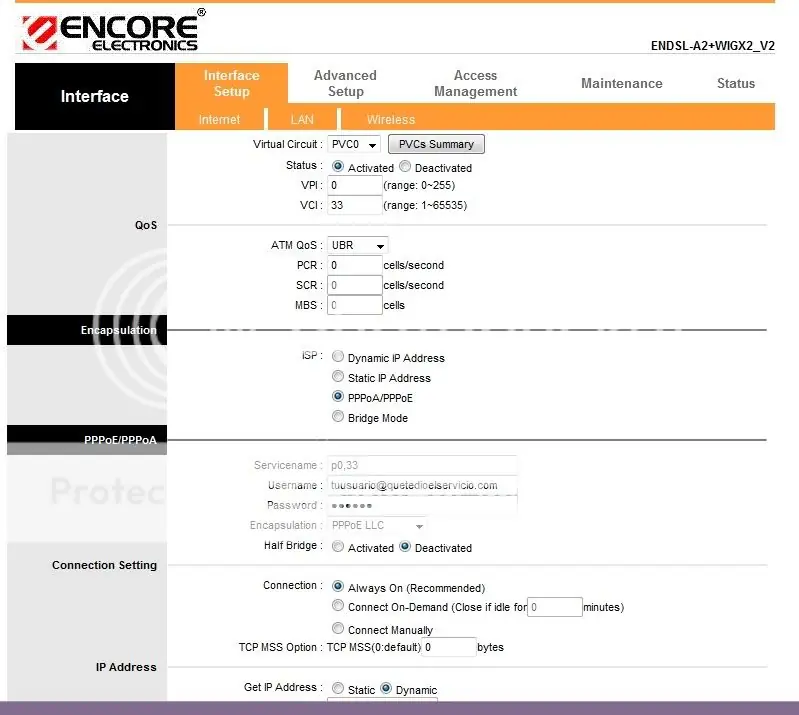This screenshot has width=799, height=715.
Task: Select Bridge Mode ISP option
Action: click(x=337, y=416)
